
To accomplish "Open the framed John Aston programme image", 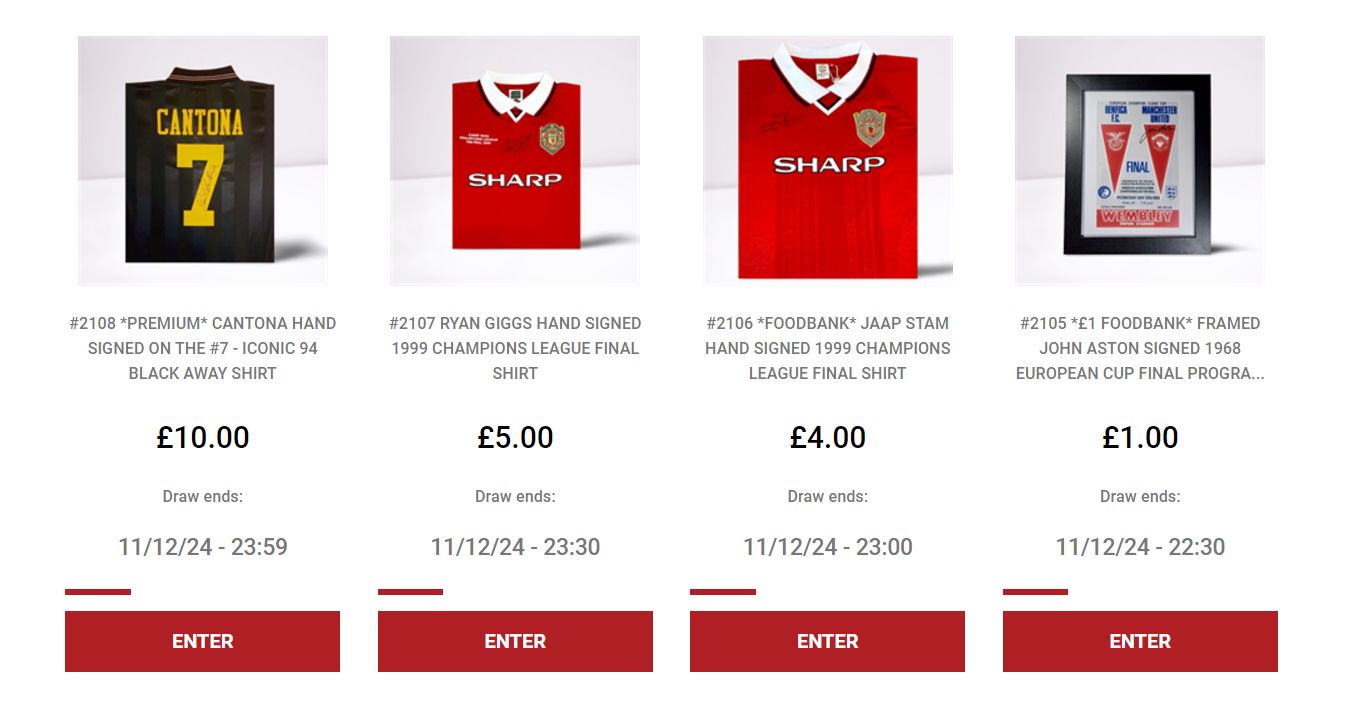I will (x=1140, y=160).
